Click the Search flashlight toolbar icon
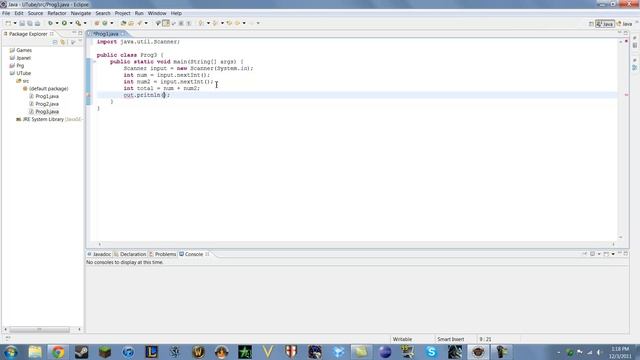This screenshot has height=360, width=640. pos(140,23)
